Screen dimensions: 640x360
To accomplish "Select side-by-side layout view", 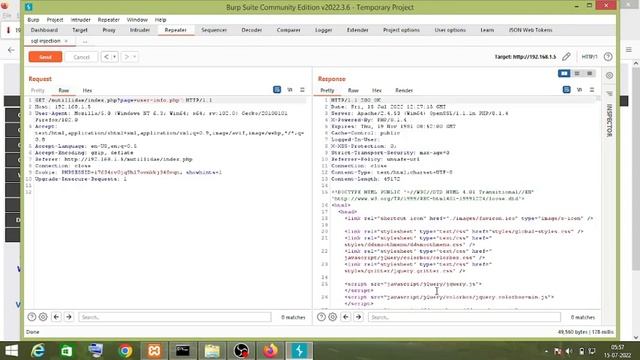I will [x=564, y=73].
